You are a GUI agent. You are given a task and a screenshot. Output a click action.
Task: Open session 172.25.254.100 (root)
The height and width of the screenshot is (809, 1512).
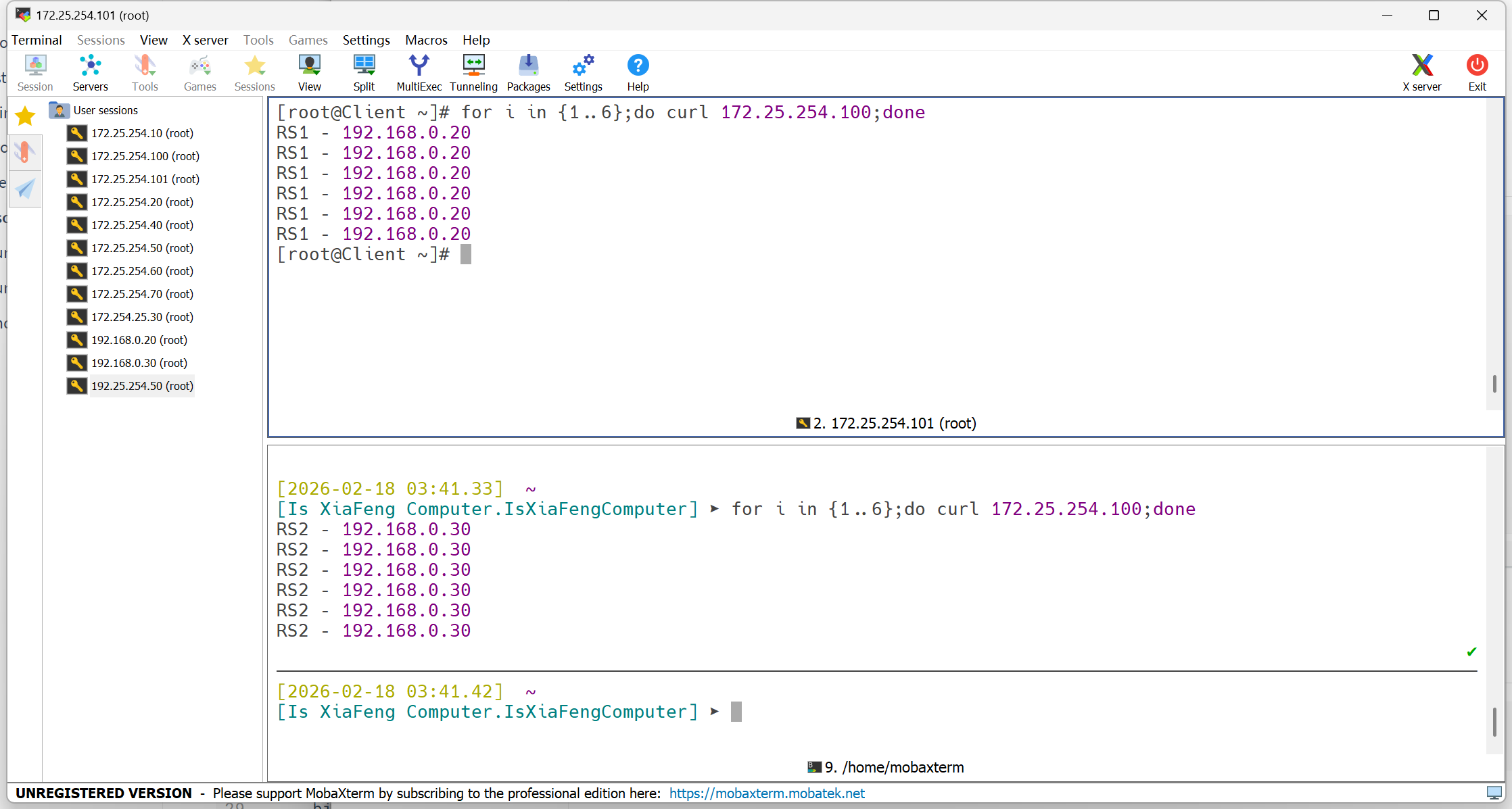pyautogui.click(x=145, y=156)
